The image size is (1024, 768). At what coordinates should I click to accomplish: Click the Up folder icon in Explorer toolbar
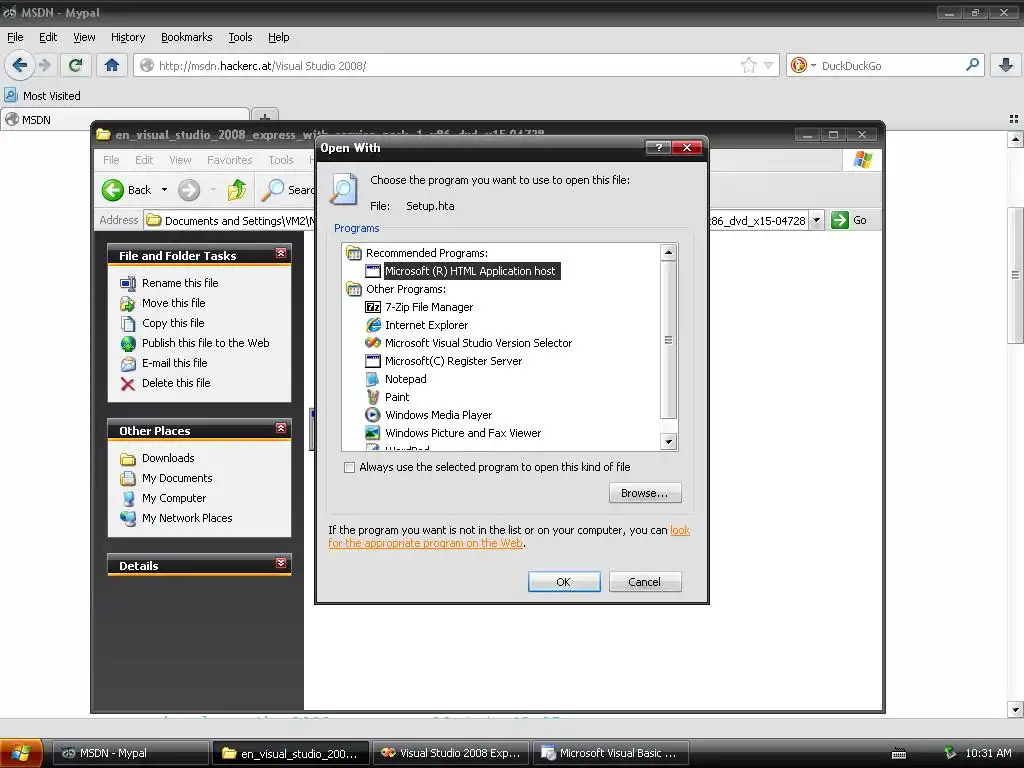[236, 190]
